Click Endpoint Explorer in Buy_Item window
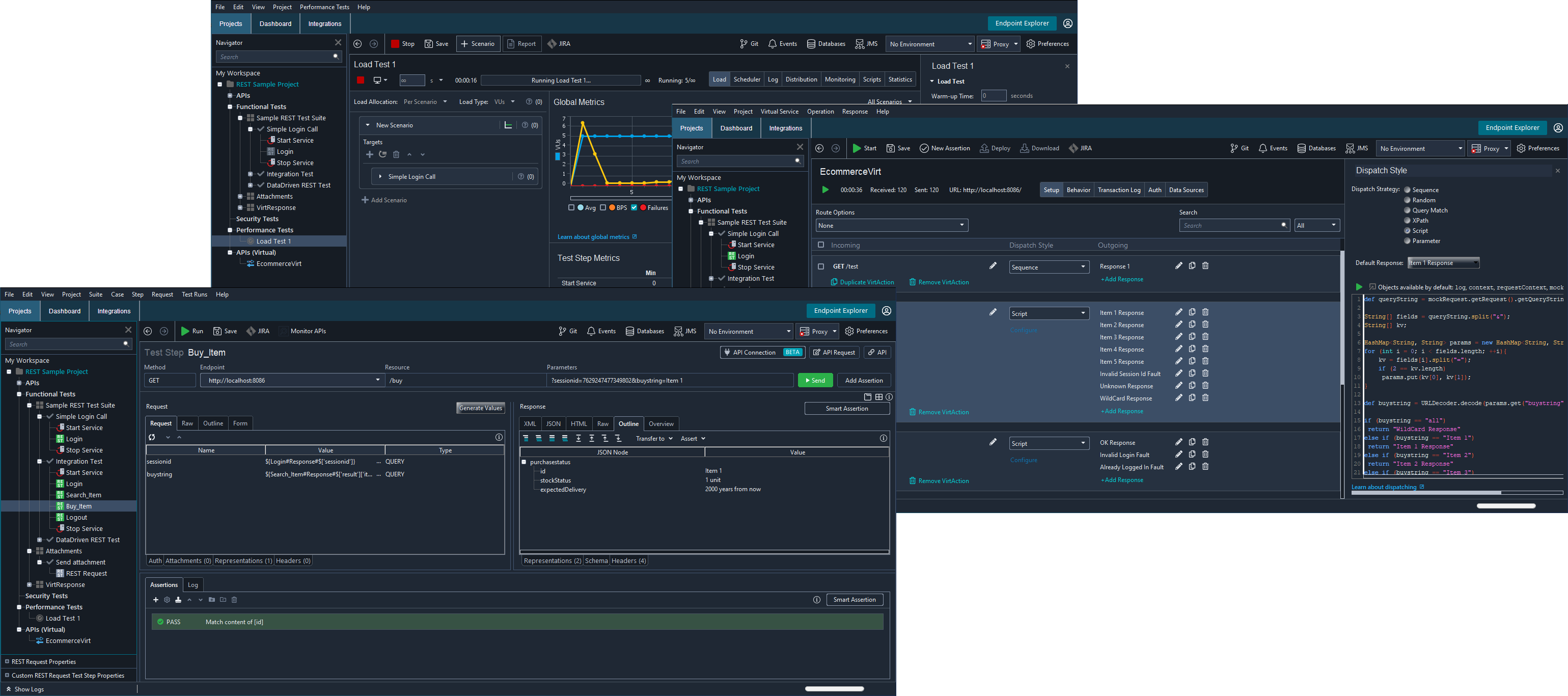The height and width of the screenshot is (696, 1568). coord(841,311)
